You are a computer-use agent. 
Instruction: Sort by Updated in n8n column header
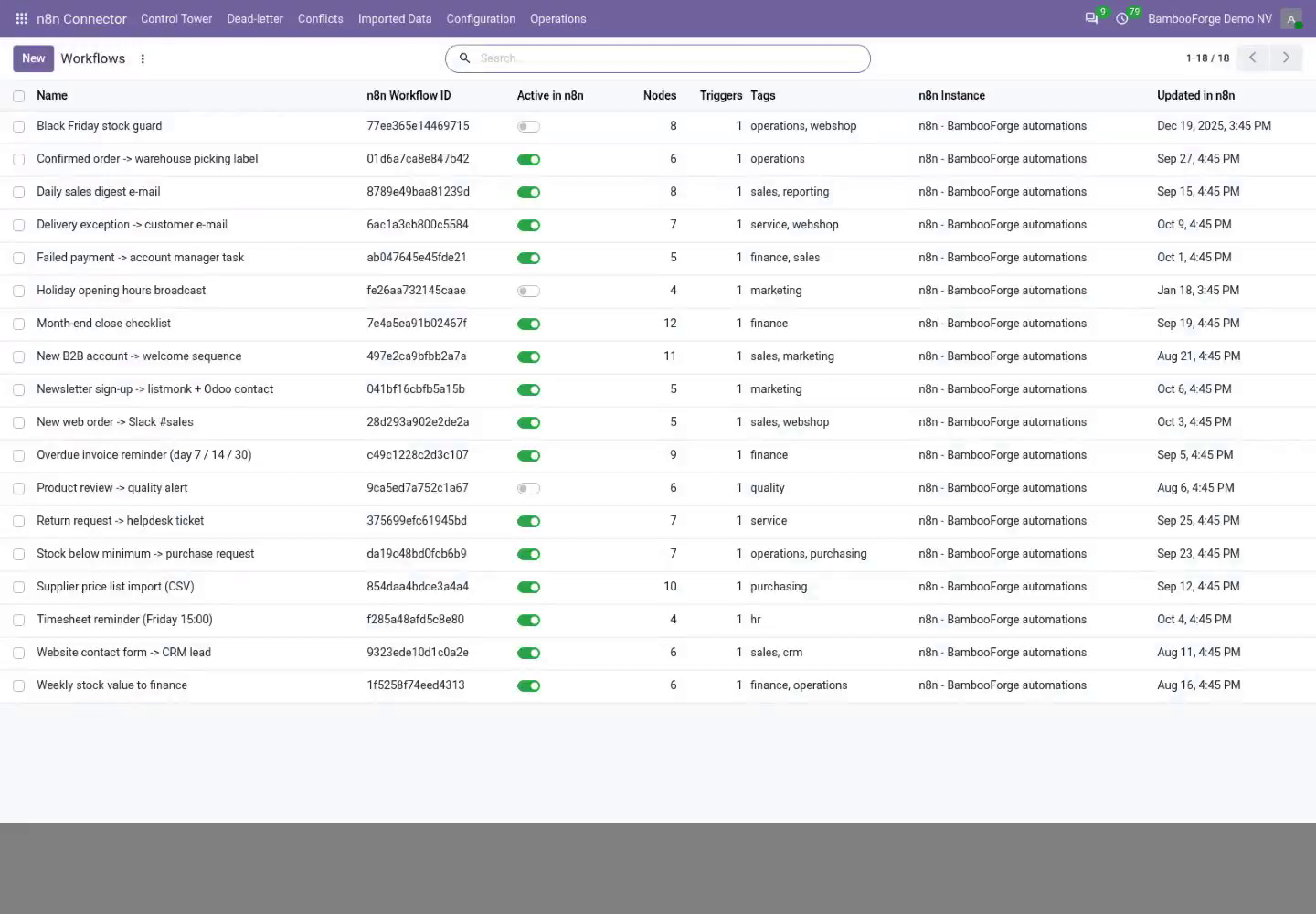[1195, 95]
